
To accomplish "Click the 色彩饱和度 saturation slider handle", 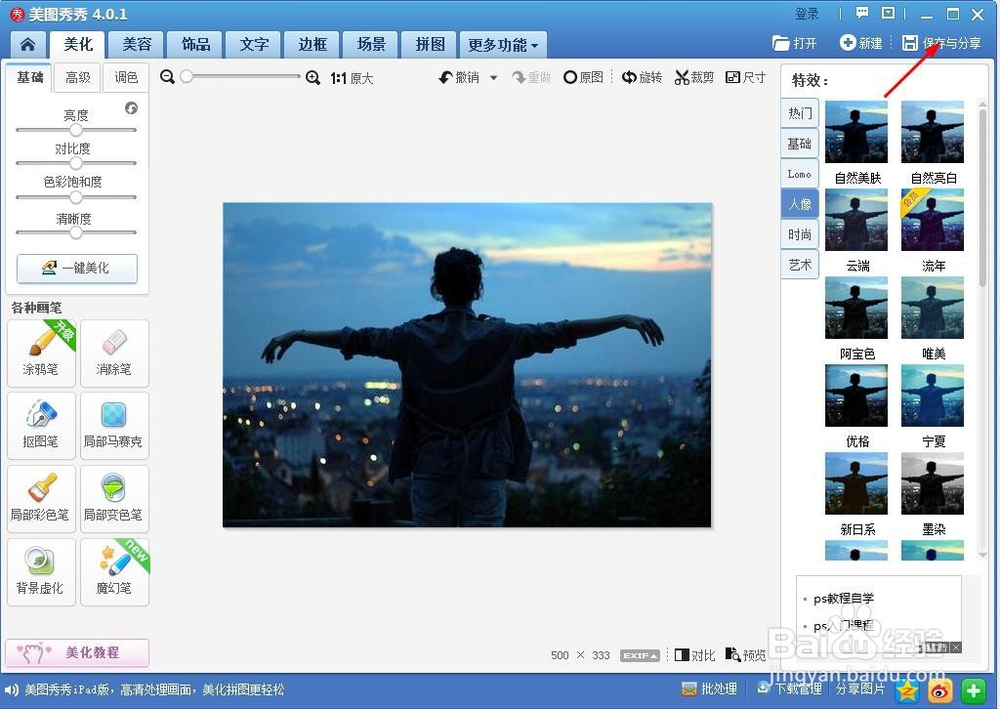I will (76, 197).
